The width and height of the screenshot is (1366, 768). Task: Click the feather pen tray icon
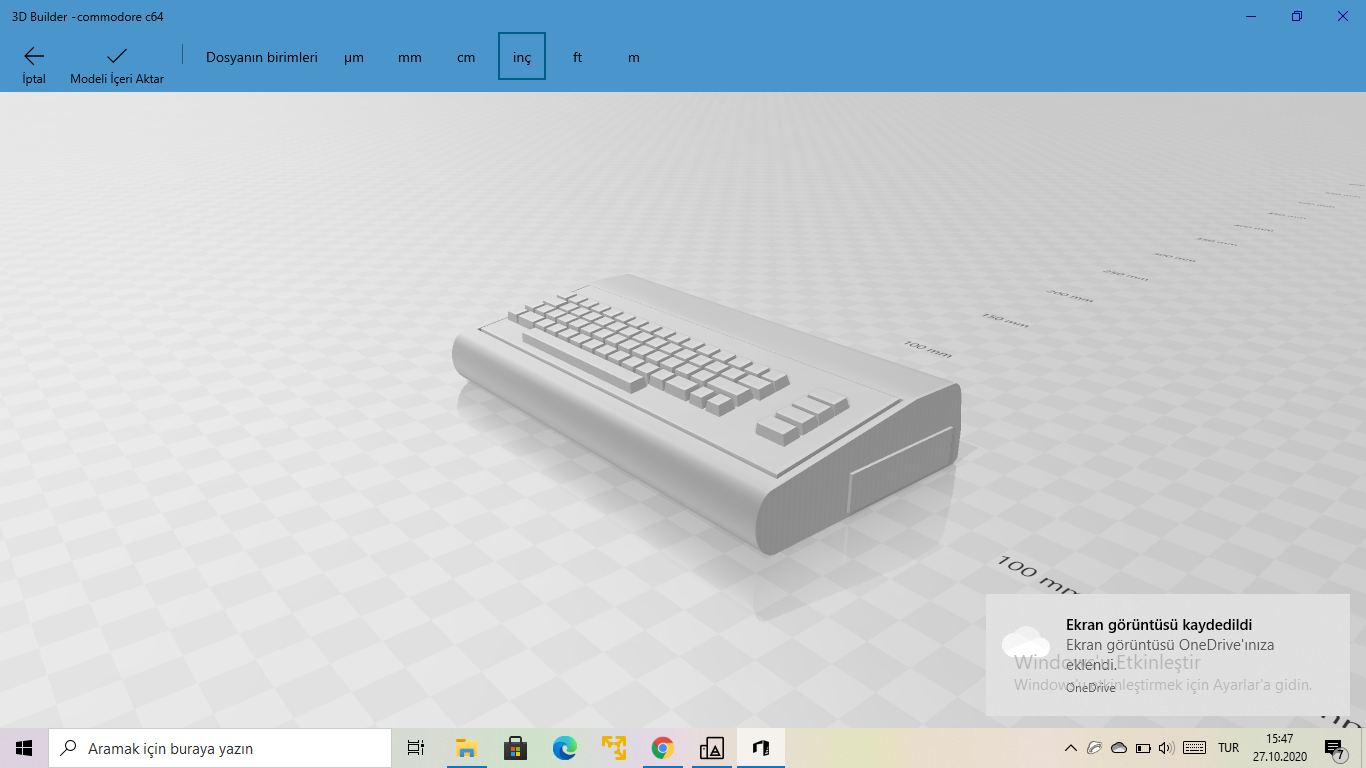tap(1095, 748)
